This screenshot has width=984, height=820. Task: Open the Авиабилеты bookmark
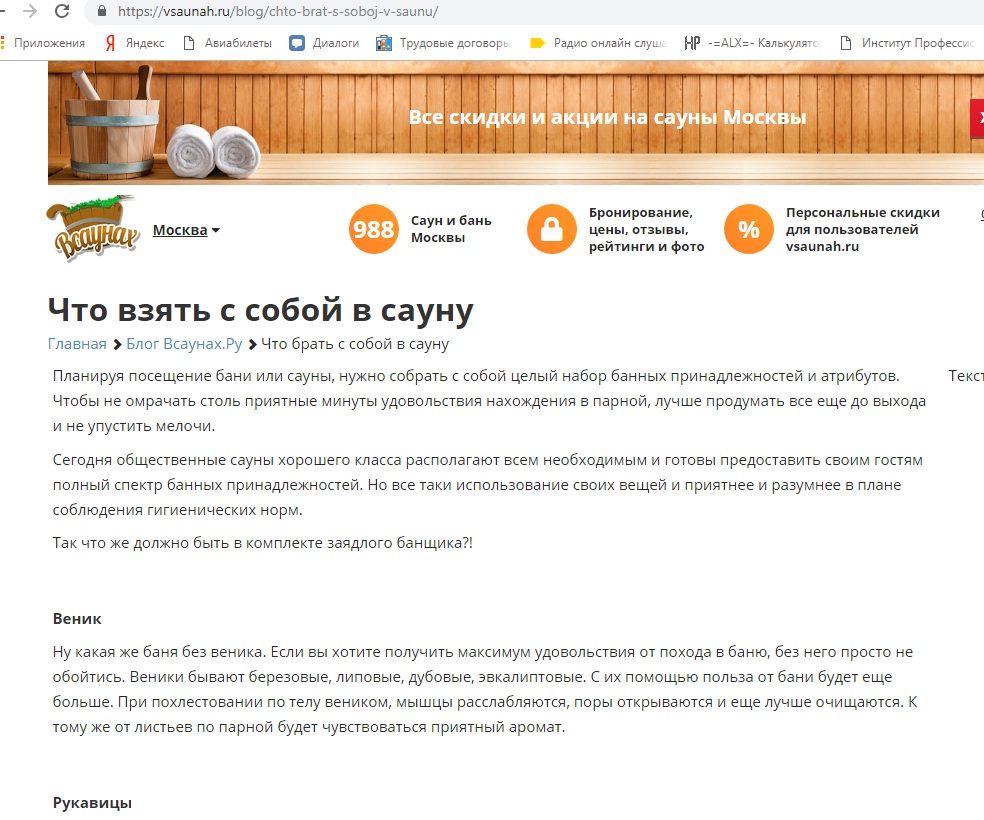point(227,43)
